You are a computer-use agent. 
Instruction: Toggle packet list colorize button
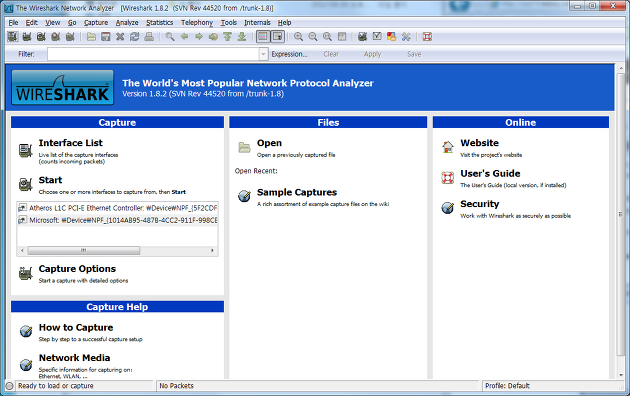(x=263, y=37)
